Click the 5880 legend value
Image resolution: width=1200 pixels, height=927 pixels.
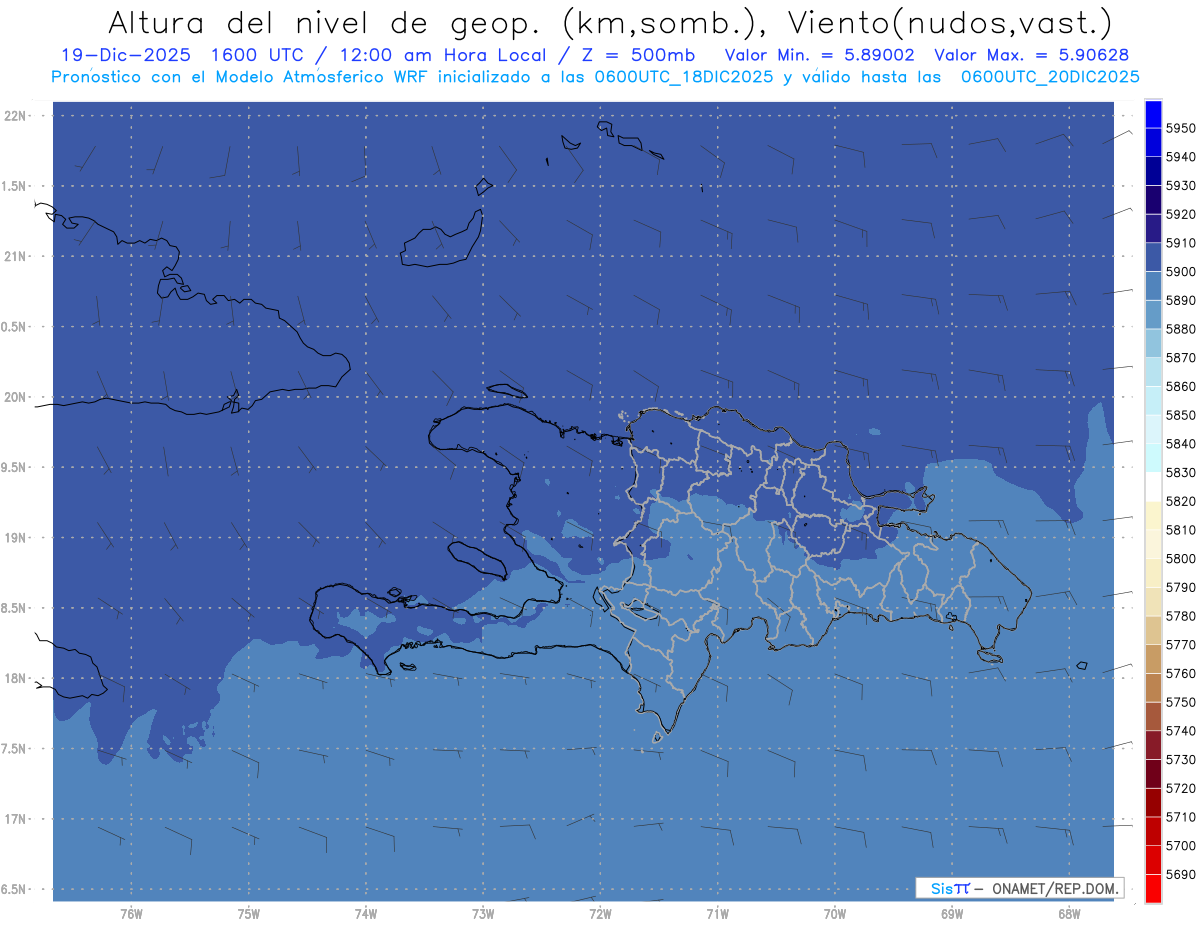pyautogui.click(x=1180, y=329)
